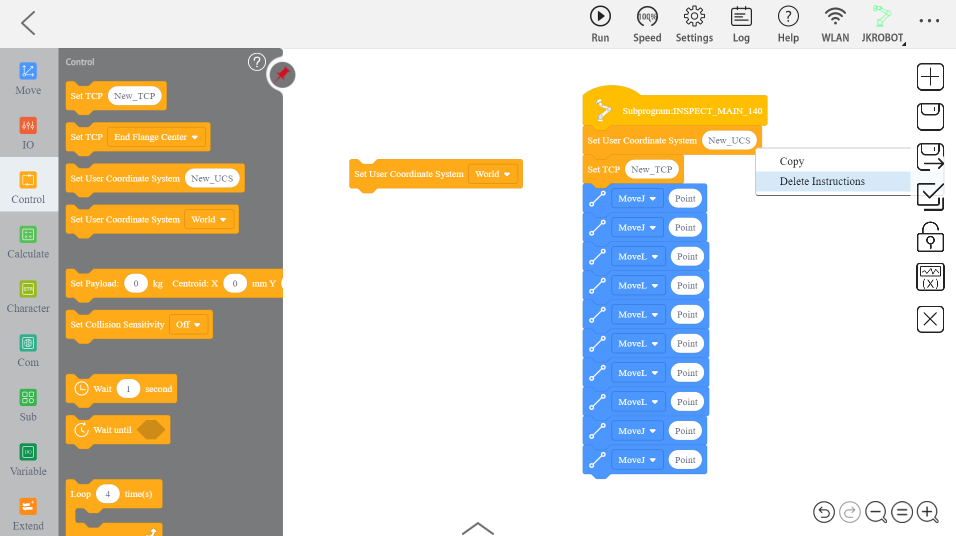The height and width of the screenshot is (536, 956).
Task: Select Delete Instructions from context menu
Action: tap(822, 182)
